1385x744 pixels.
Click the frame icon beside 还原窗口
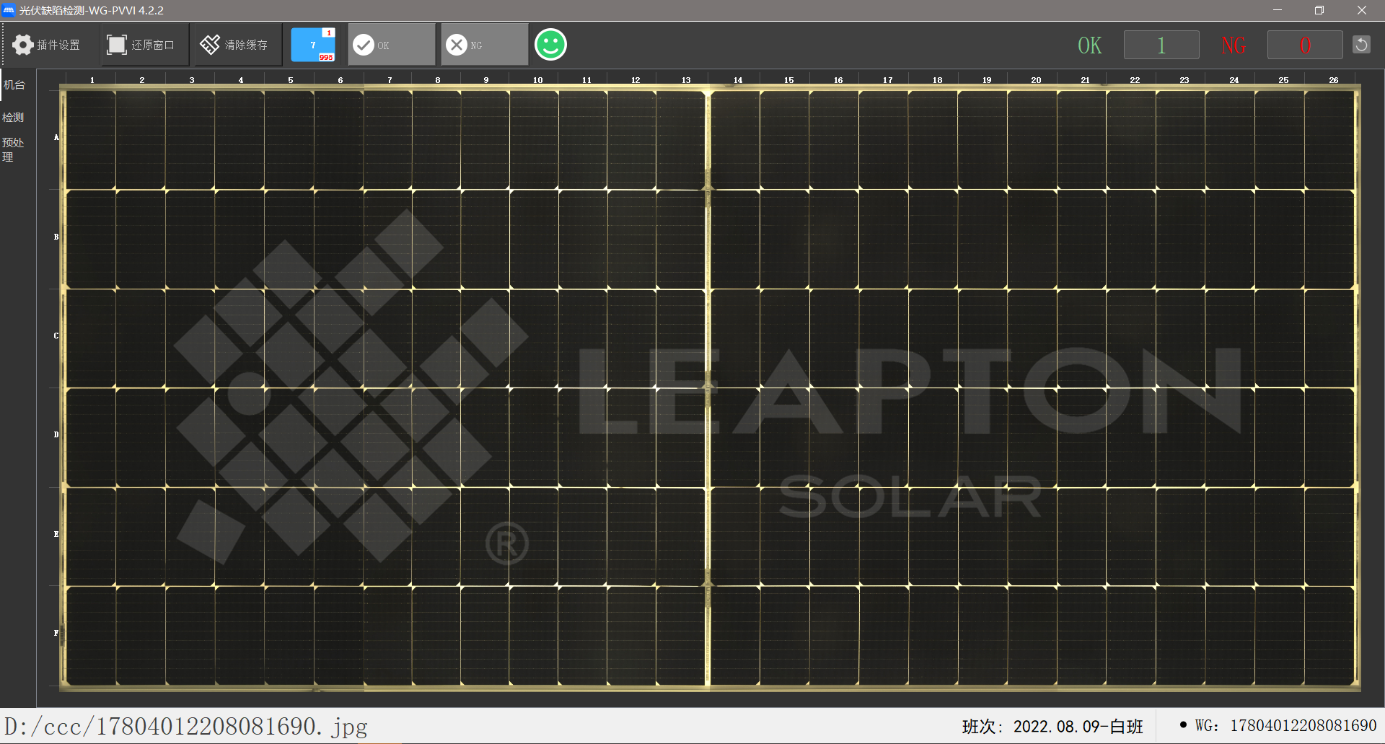coord(117,45)
